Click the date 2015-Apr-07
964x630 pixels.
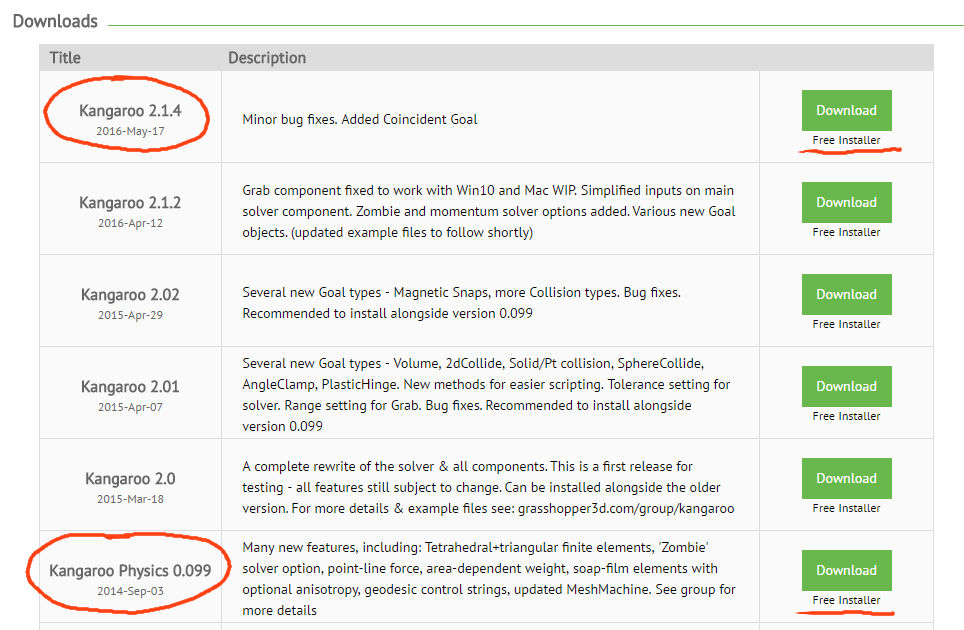(x=130, y=407)
